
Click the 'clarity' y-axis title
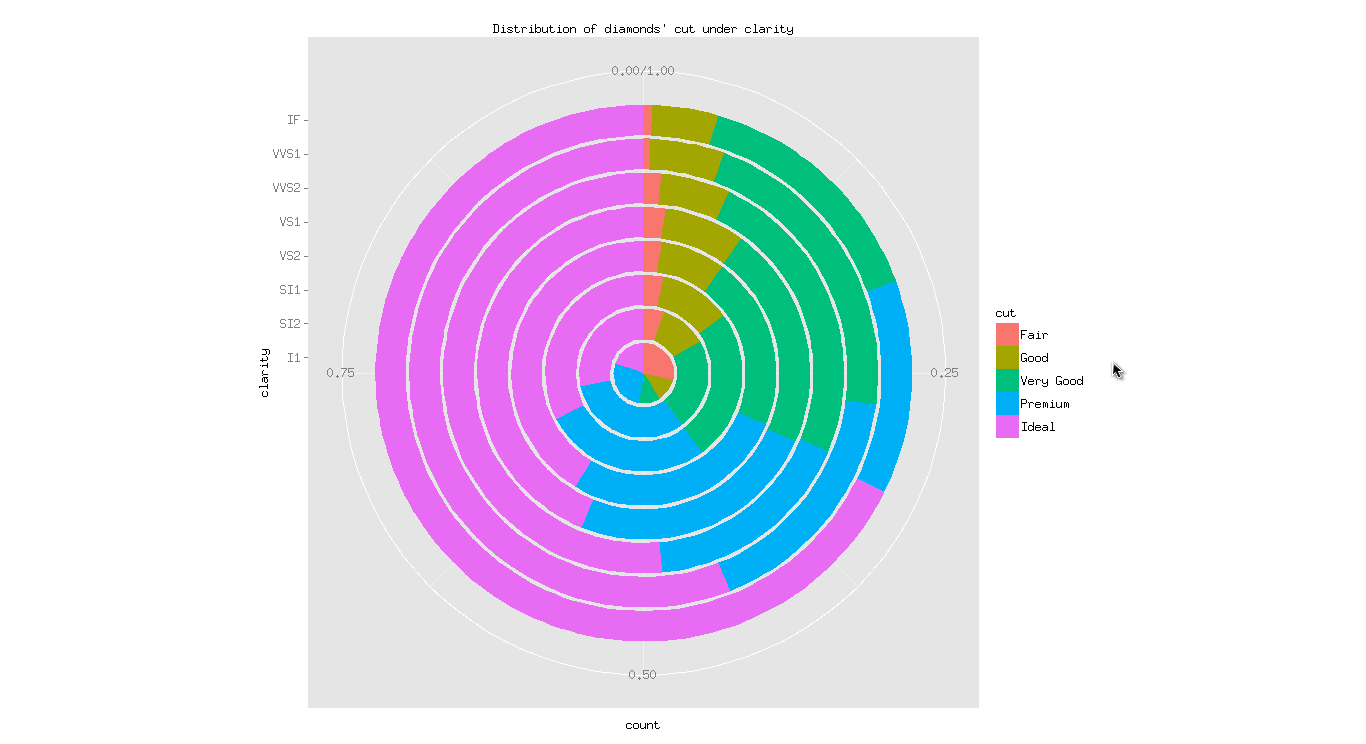tap(265, 372)
